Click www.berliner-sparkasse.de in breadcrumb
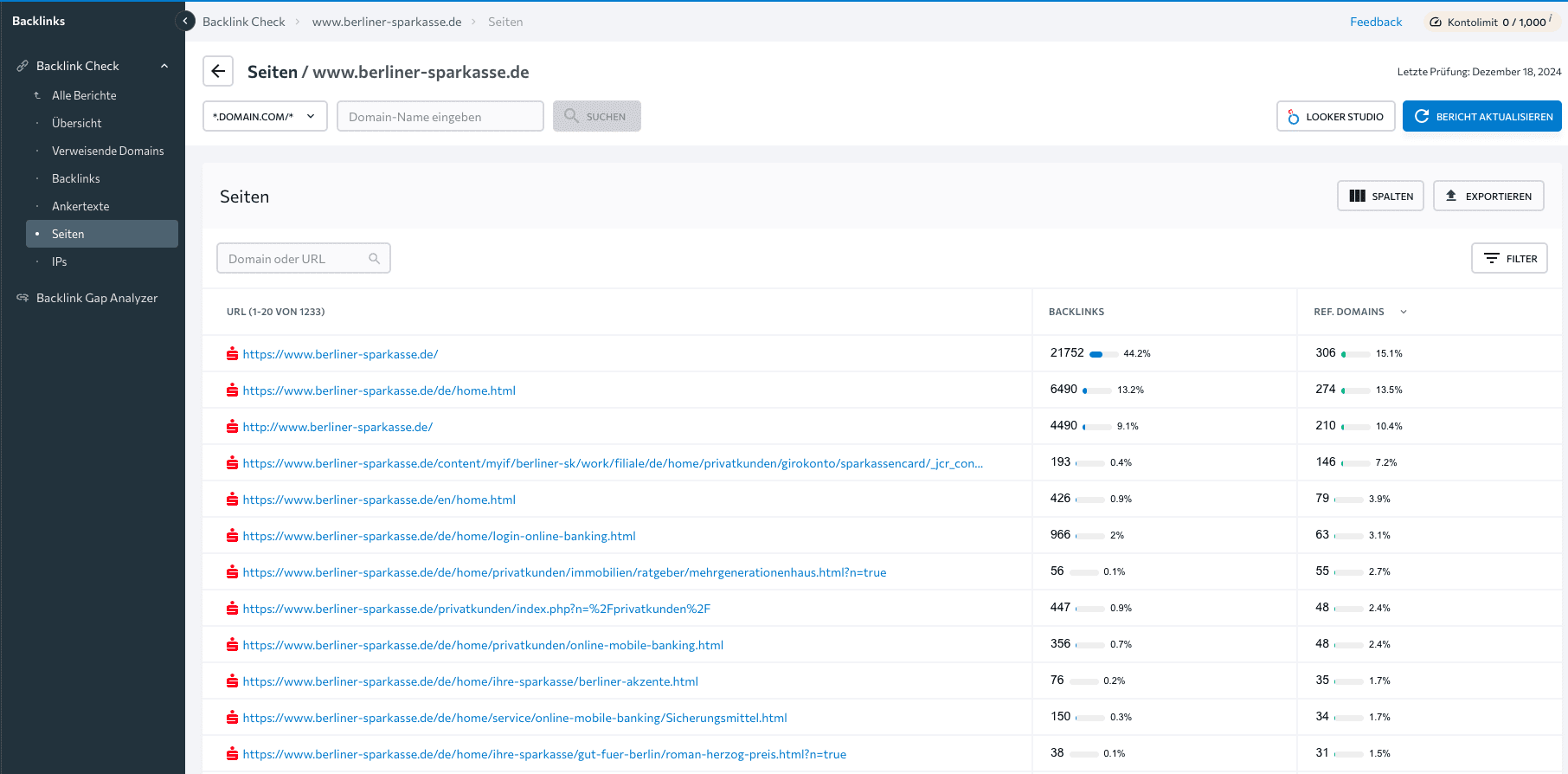Image resolution: width=1568 pixels, height=774 pixels. click(x=387, y=22)
